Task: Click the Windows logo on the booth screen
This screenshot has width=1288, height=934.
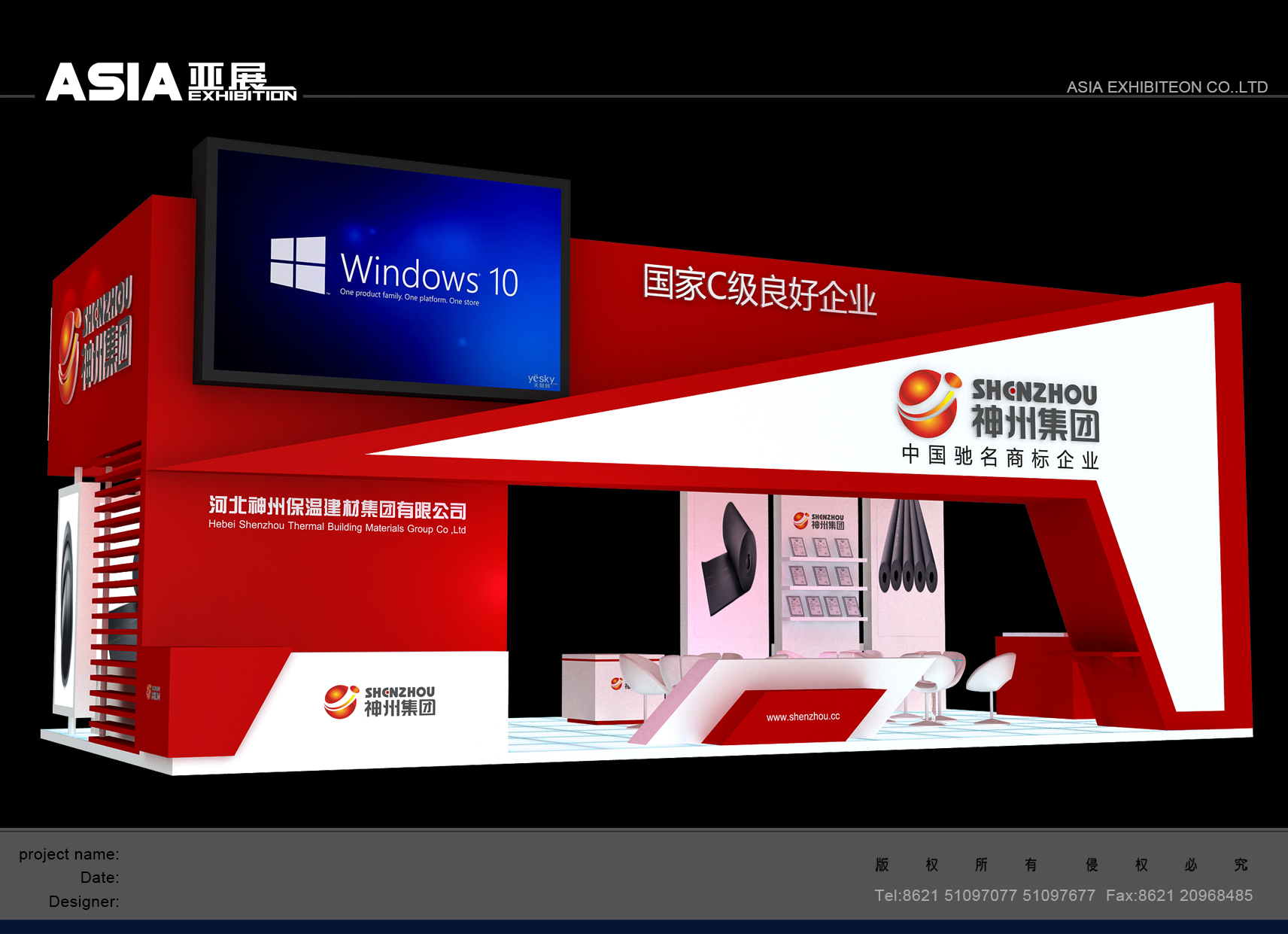Action: (298, 264)
